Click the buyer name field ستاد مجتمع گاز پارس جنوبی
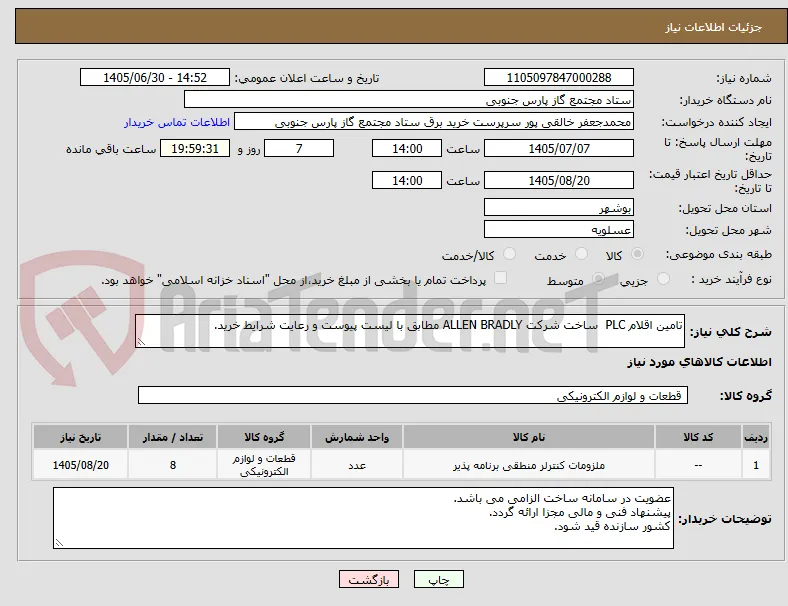The image size is (788, 606). [409, 99]
